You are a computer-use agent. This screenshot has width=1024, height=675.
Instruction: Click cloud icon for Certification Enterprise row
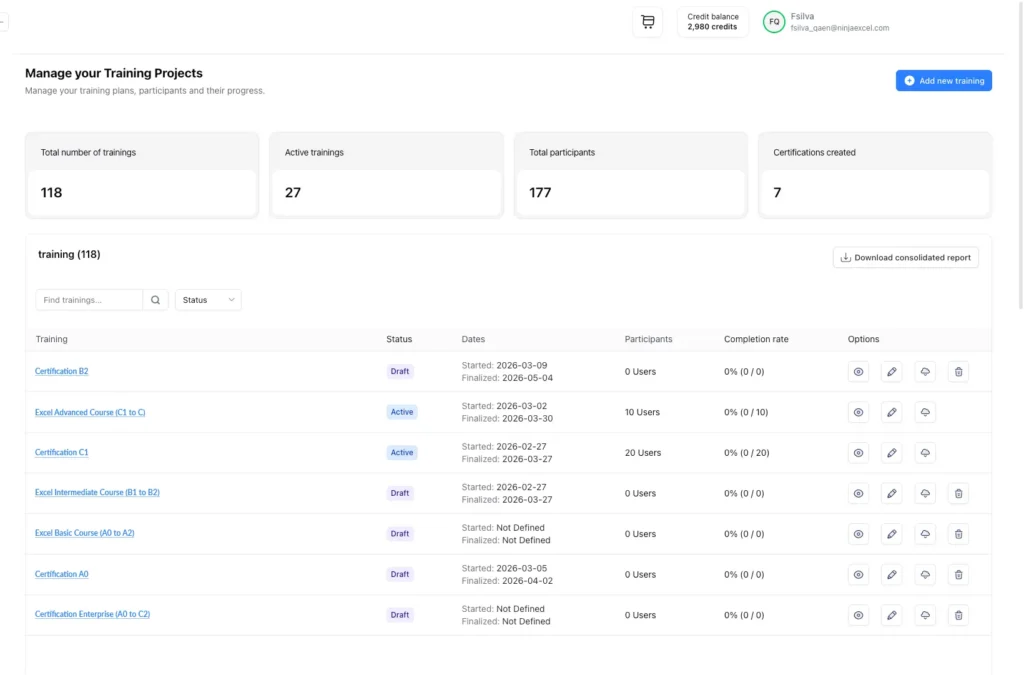(925, 615)
